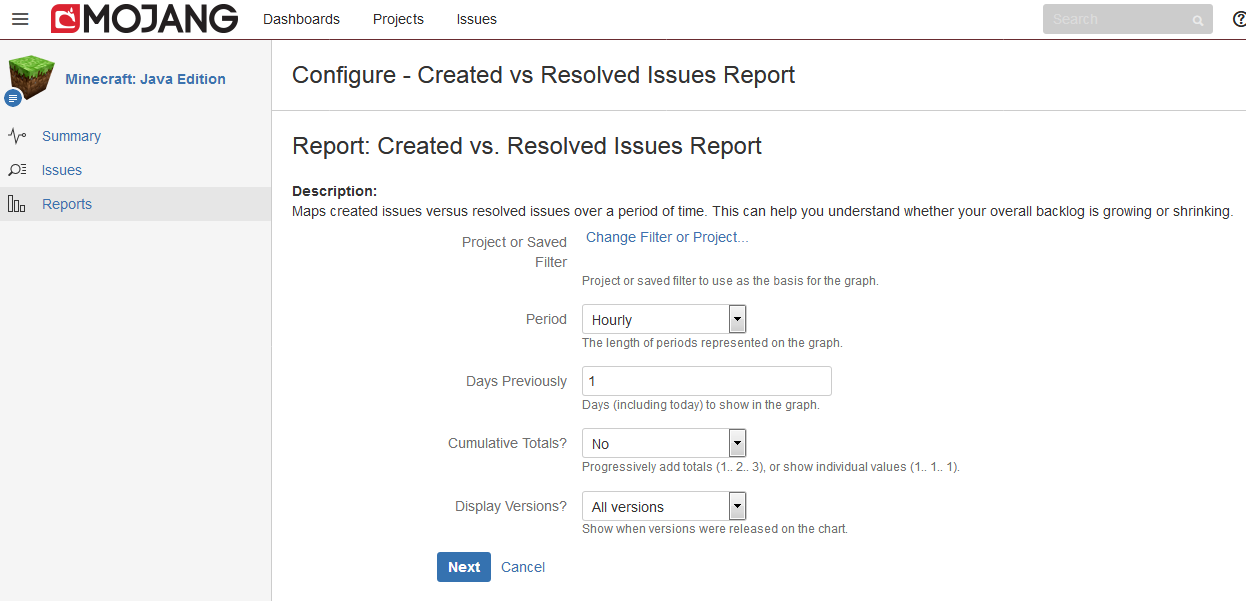Open the hamburger sidebar menu icon
This screenshot has height=601, width=1246.
[x=20, y=19]
